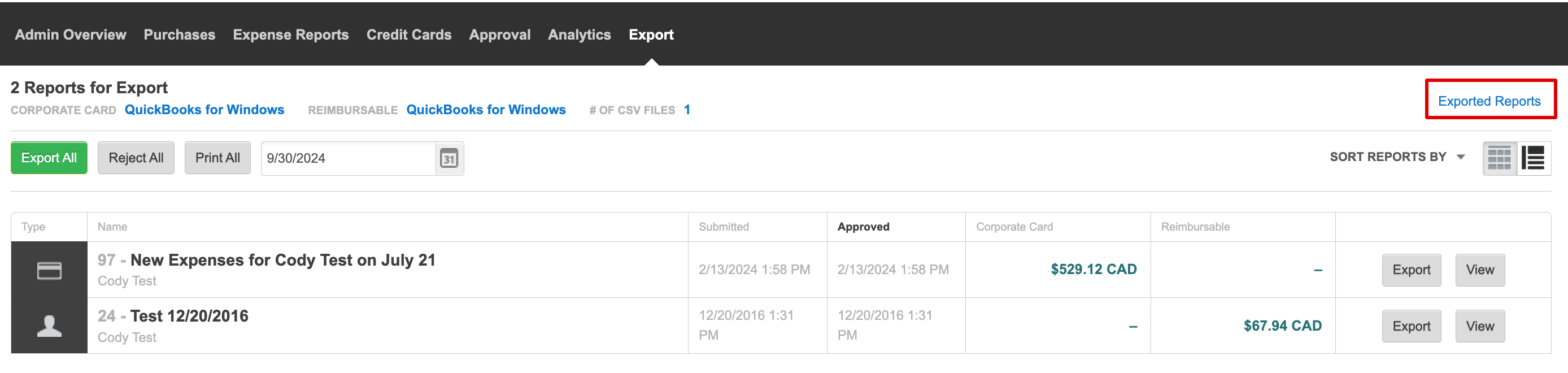This screenshot has width=1568, height=373.
Task: Change Corporate Card QuickBooks for Windows setting
Action: pos(204,110)
